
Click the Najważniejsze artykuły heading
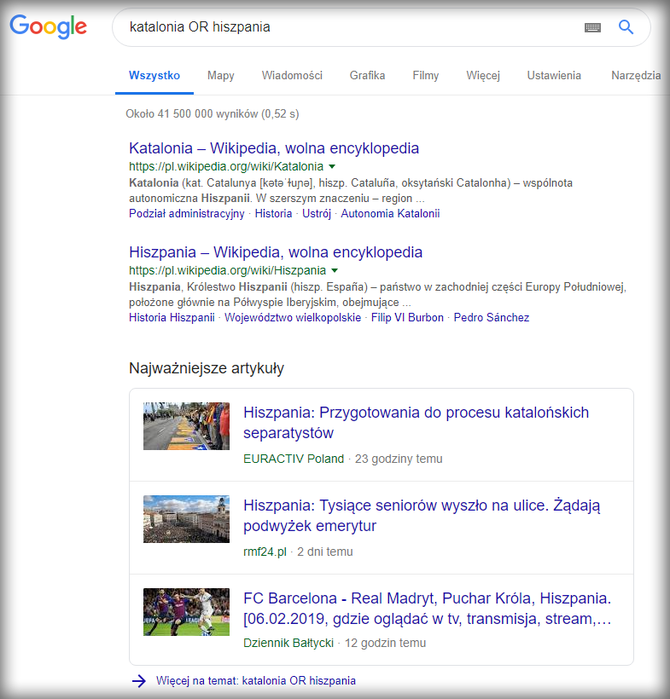[206, 368]
